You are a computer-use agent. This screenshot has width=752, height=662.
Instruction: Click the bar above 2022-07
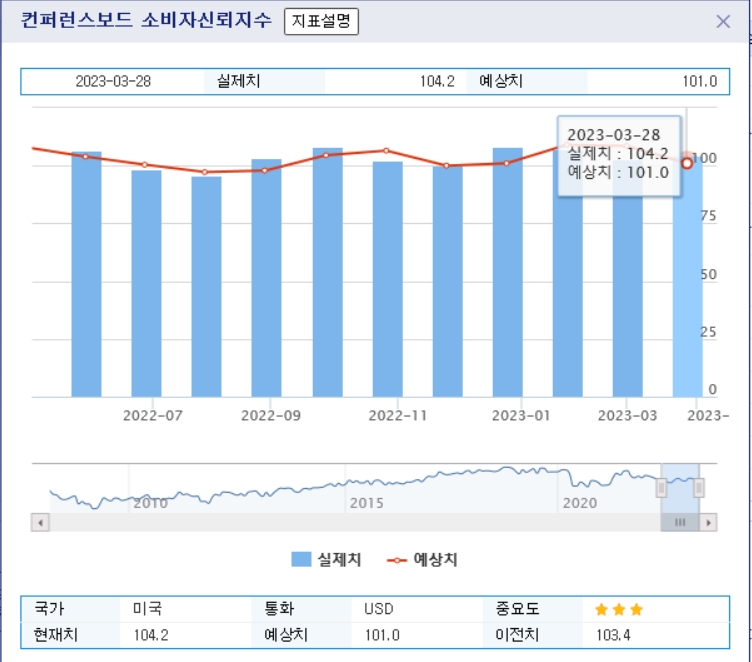pyautogui.click(x=146, y=284)
